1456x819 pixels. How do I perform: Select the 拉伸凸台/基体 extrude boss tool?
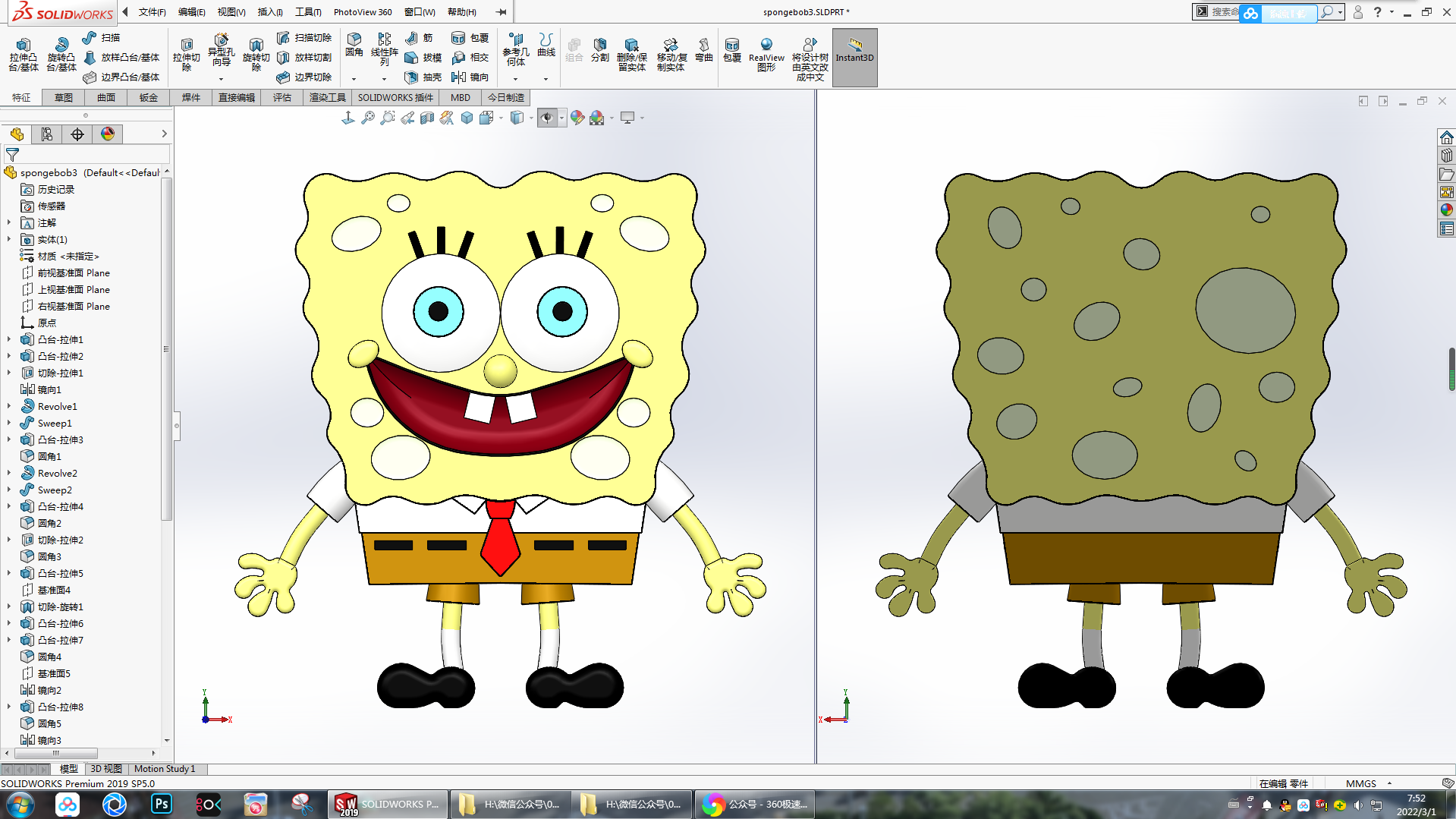[24, 55]
